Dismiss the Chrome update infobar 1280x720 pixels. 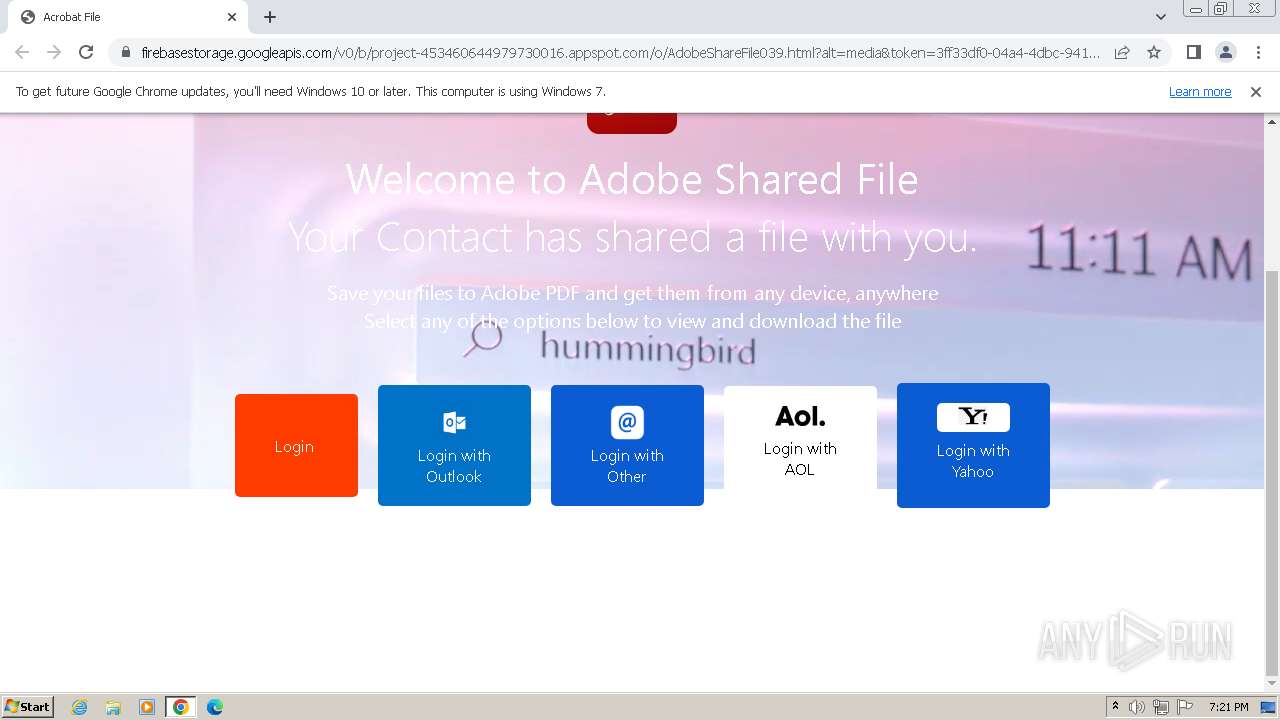coord(1256,91)
